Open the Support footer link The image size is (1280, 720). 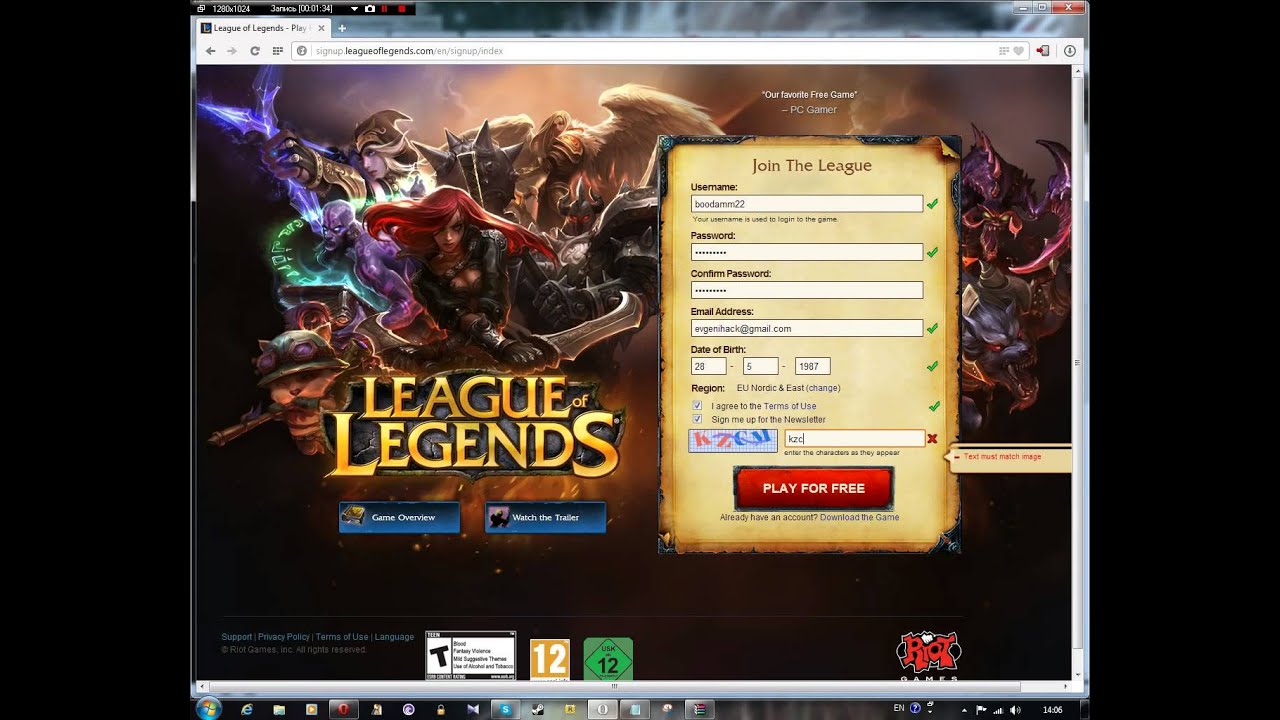(x=237, y=637)
